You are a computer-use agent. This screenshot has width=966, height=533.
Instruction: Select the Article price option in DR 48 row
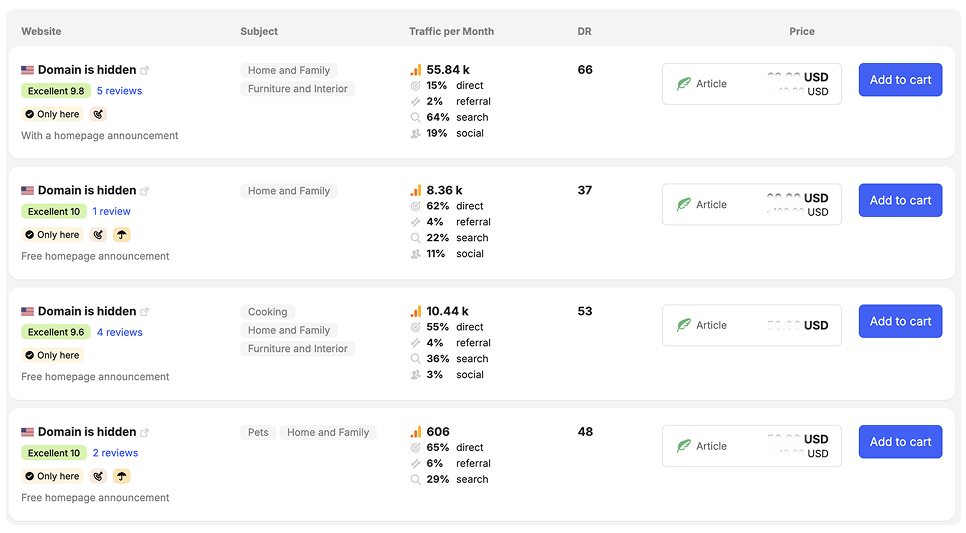[752, 446]
